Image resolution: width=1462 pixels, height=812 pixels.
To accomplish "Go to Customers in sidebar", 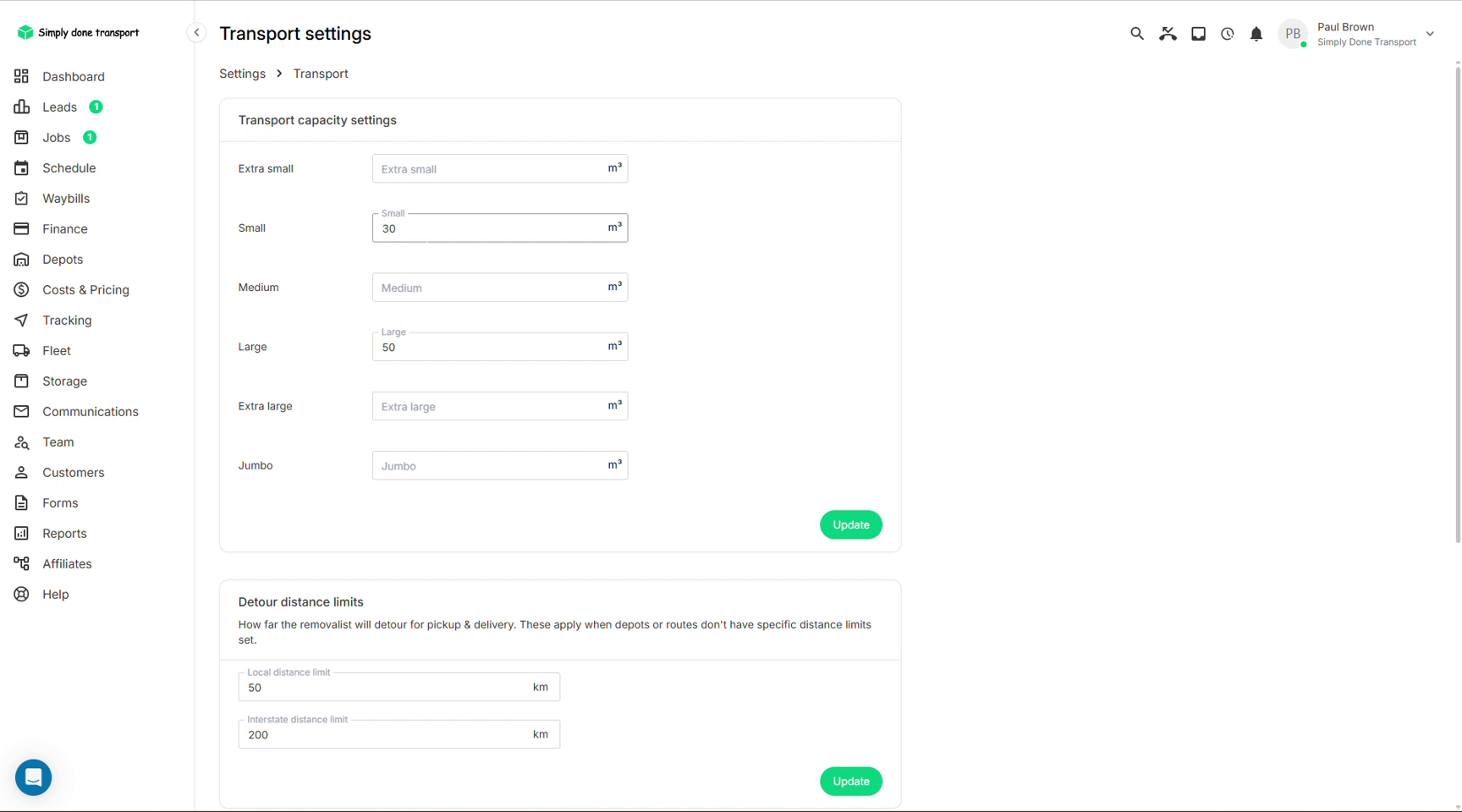I will 74,472.
